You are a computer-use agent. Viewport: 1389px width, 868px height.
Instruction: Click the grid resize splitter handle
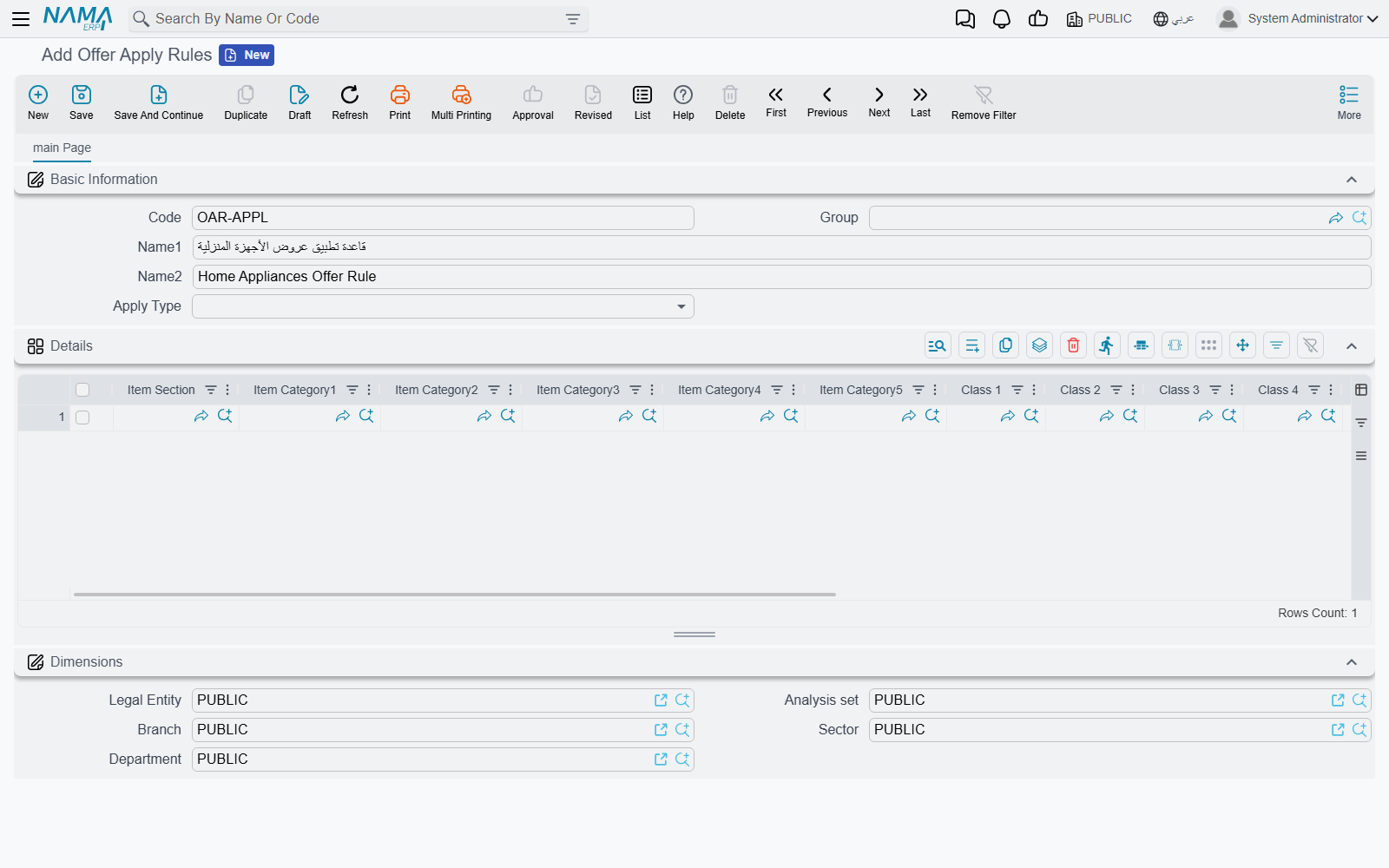[x=694, y=635]
